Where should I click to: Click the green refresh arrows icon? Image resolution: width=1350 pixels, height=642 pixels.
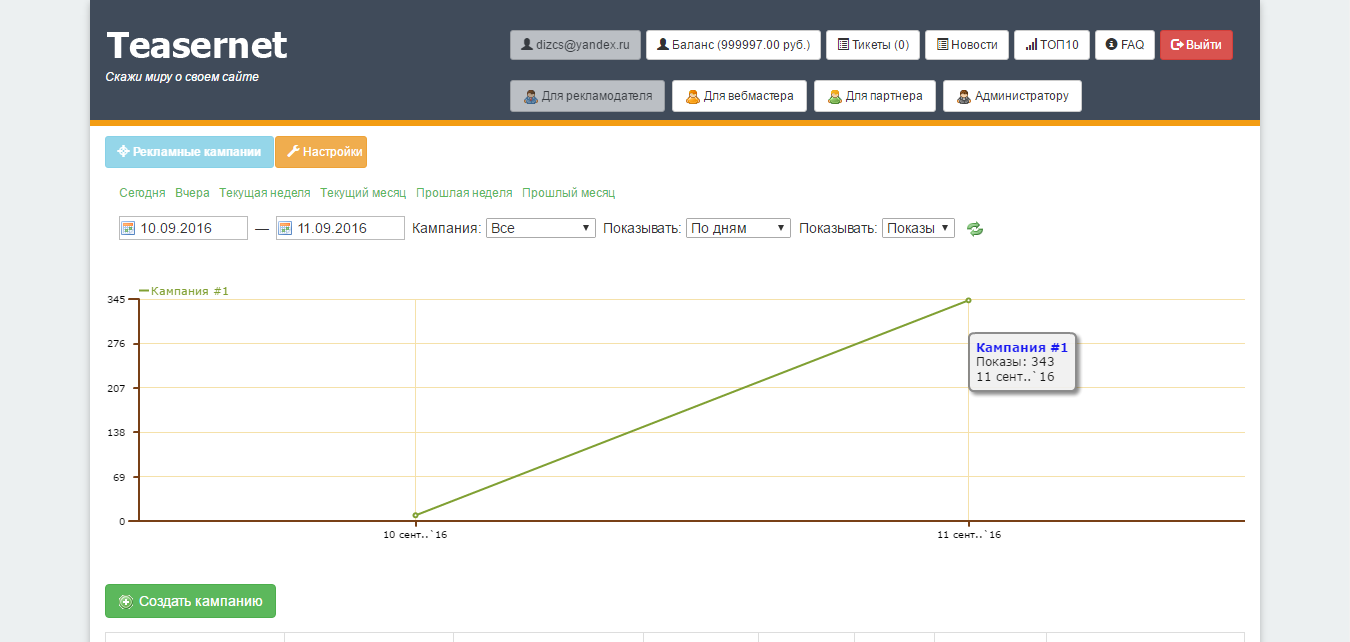(975, 229)
